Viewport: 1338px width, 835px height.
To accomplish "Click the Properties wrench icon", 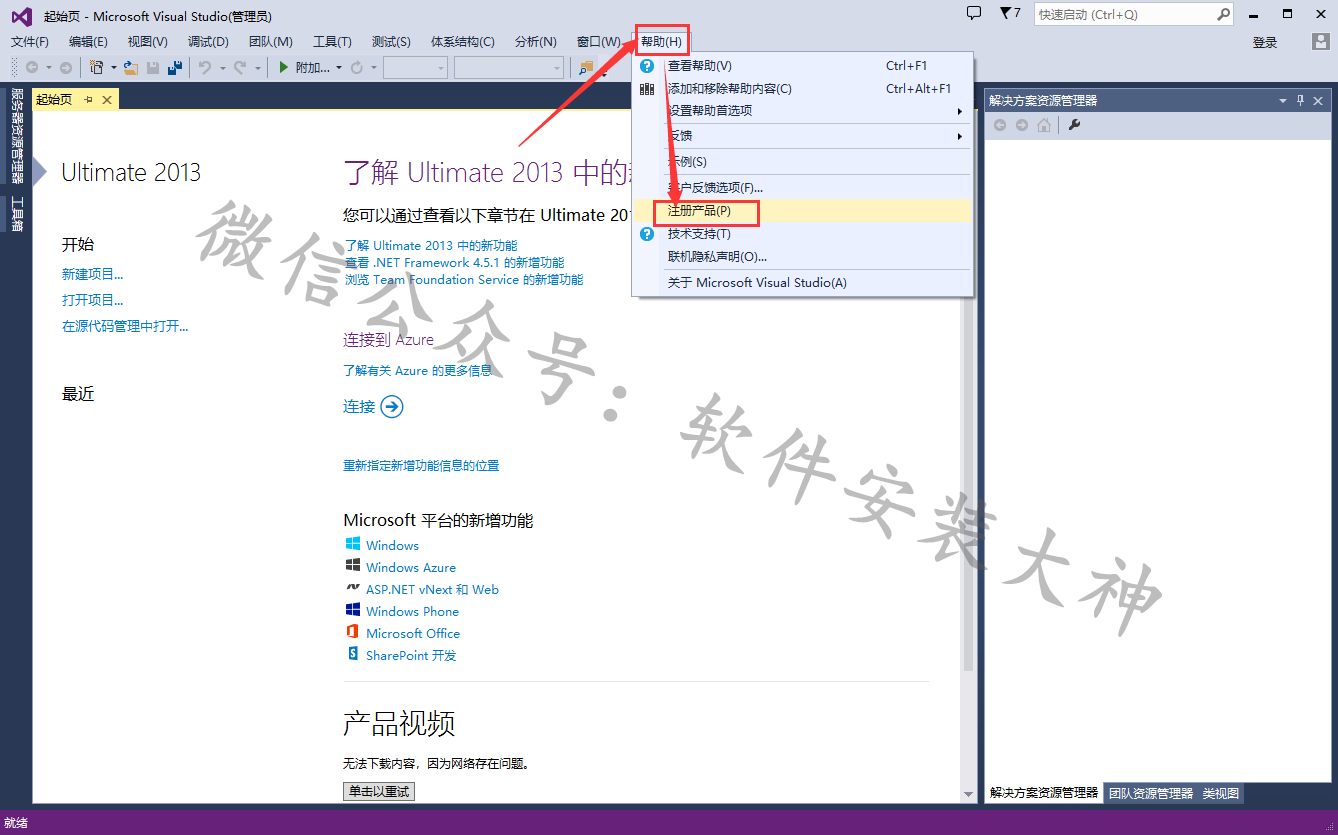I will [x=1075, y=125].
